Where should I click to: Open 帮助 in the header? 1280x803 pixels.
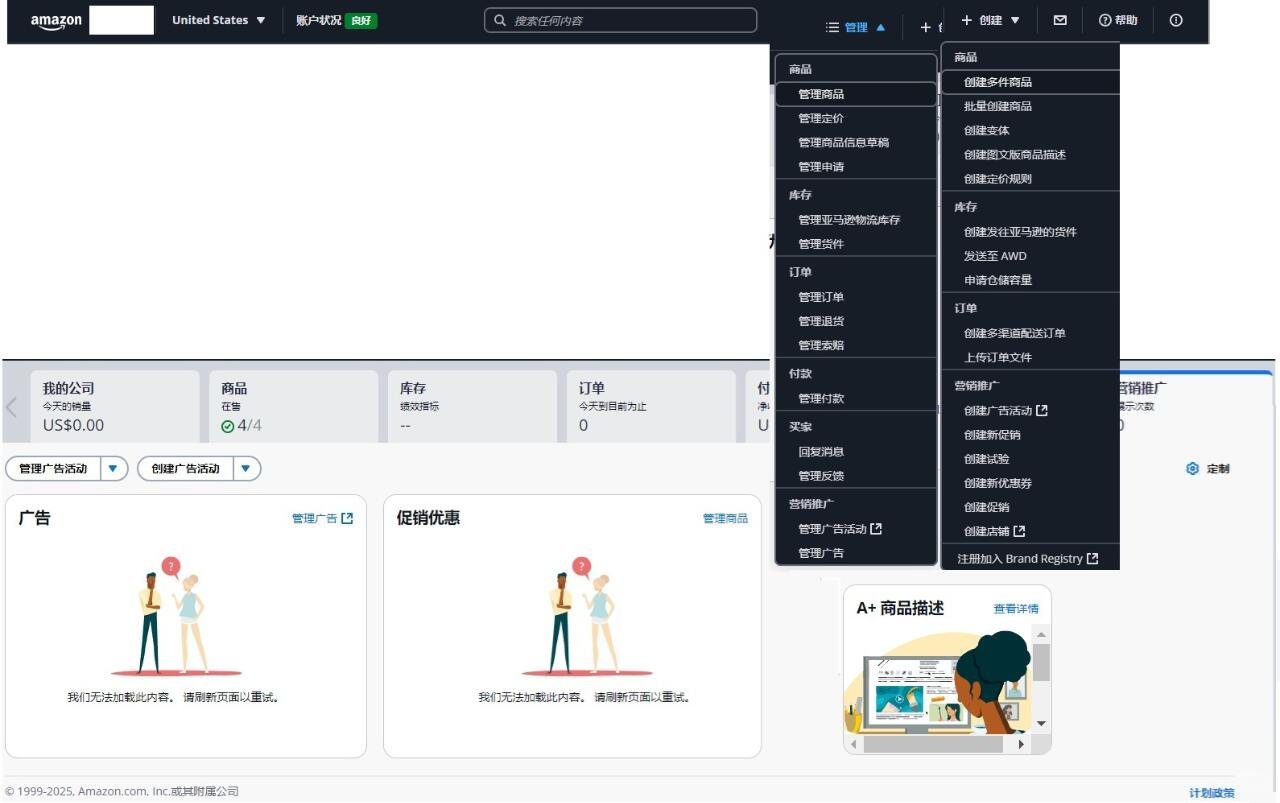coord(1118,20)
